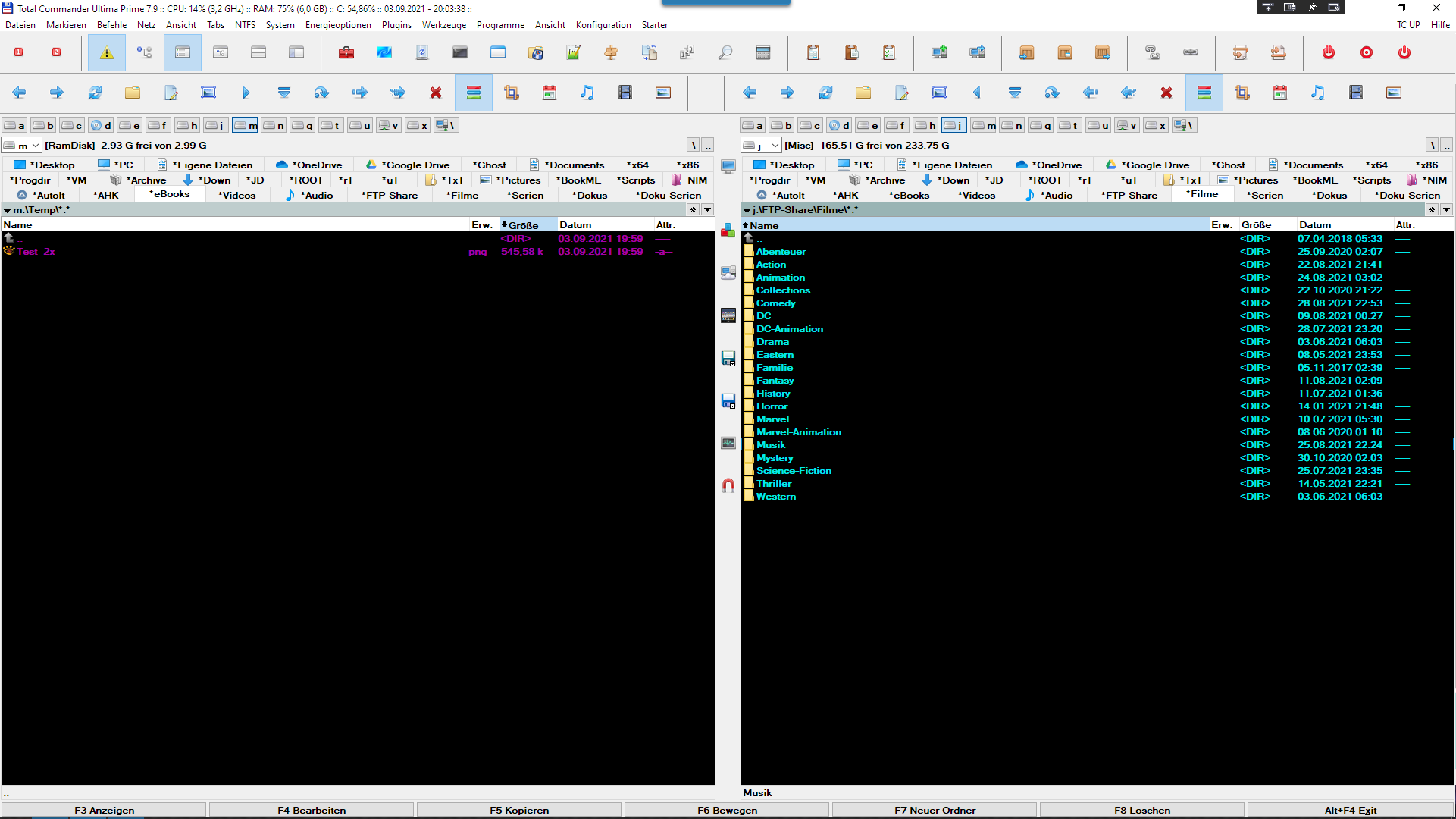Viewport: 1456px width, 819px height.
Task: Click the red magnet icon in middle bar
Action: 728,485
